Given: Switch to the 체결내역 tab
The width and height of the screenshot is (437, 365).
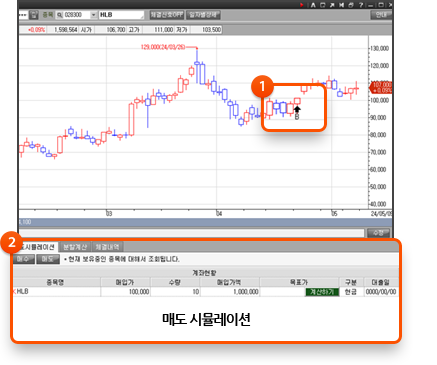Looking at the screenshot, I should (x=107, y=247).
